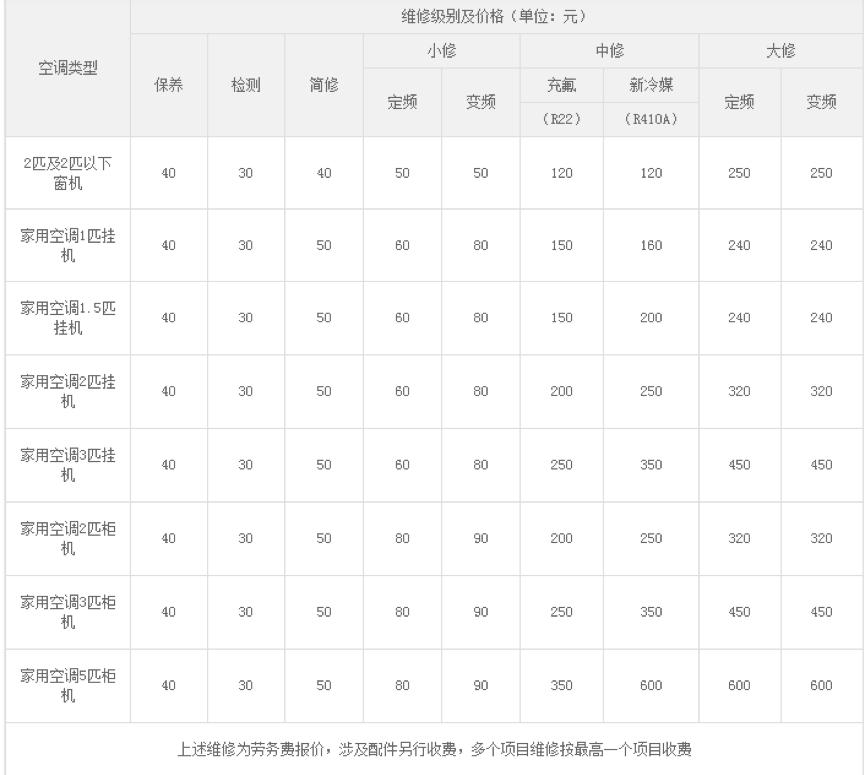
Task: Click the 家用空调1匹挂机 row label
Action: pyautogui.click(x=62, y=245)
